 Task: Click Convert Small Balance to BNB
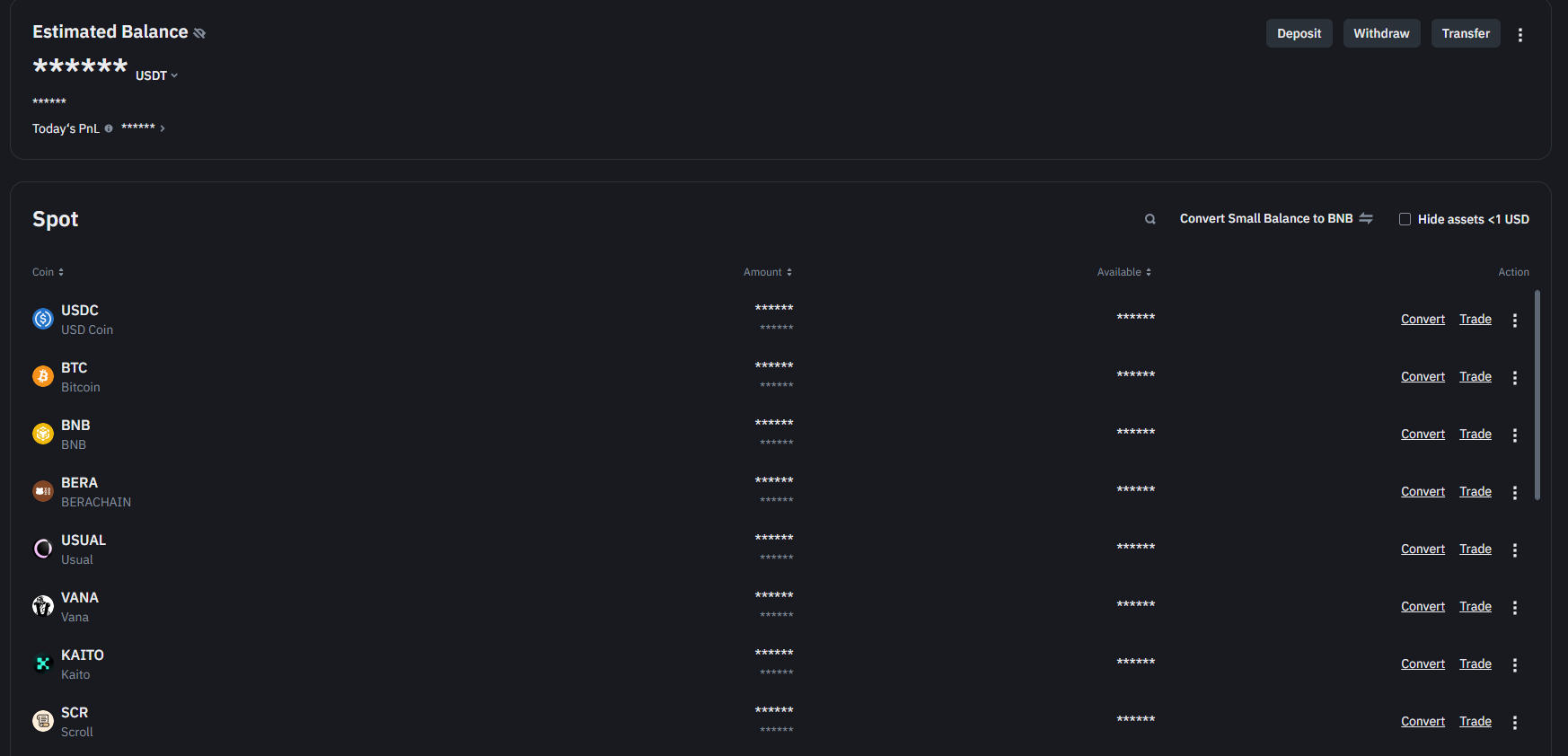click(x=1266, y=218)
